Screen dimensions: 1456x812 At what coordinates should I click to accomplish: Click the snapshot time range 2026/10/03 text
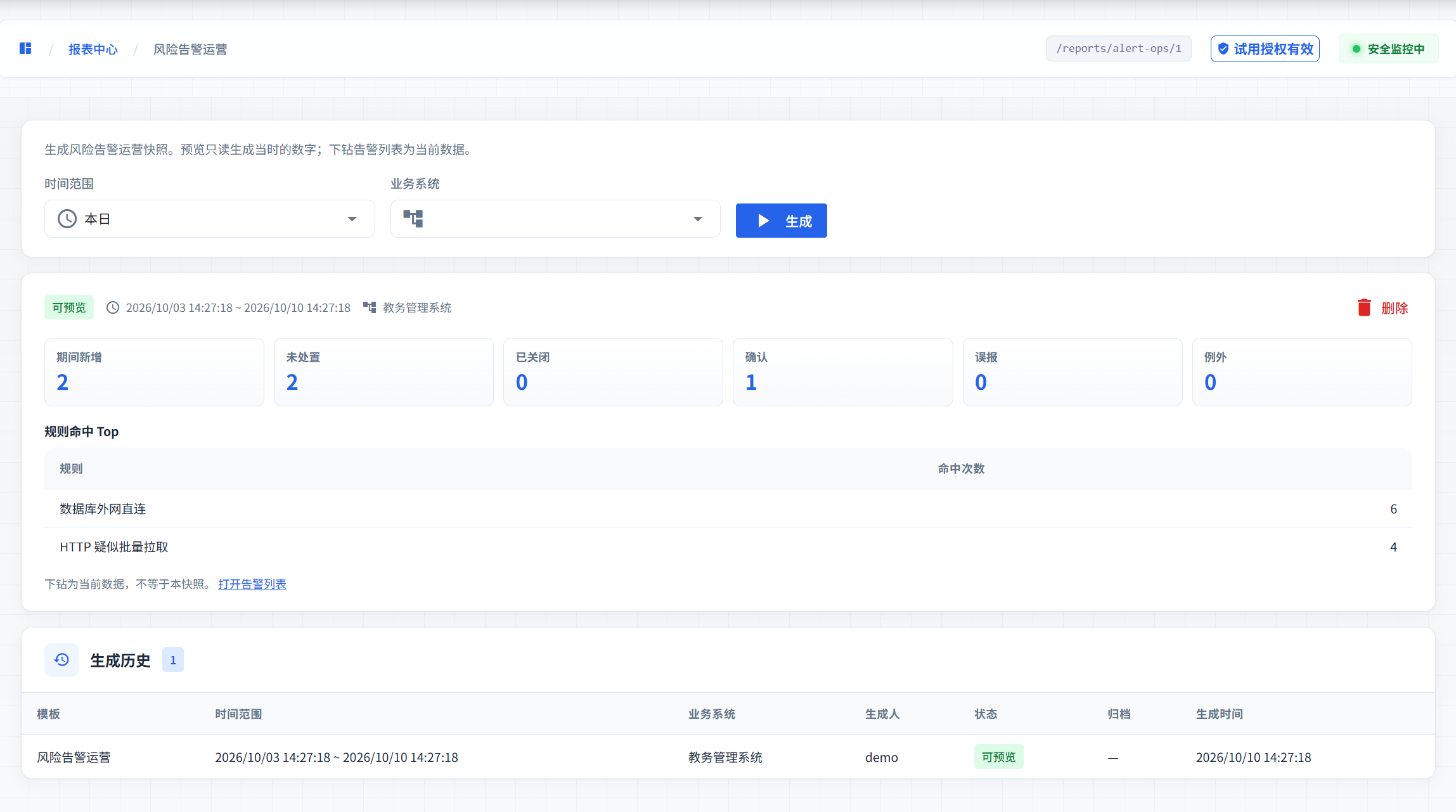(x=238, y=307)
